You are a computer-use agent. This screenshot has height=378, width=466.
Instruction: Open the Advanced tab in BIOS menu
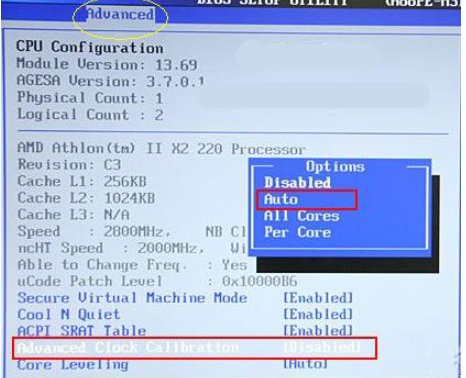(x=120, y=15)
